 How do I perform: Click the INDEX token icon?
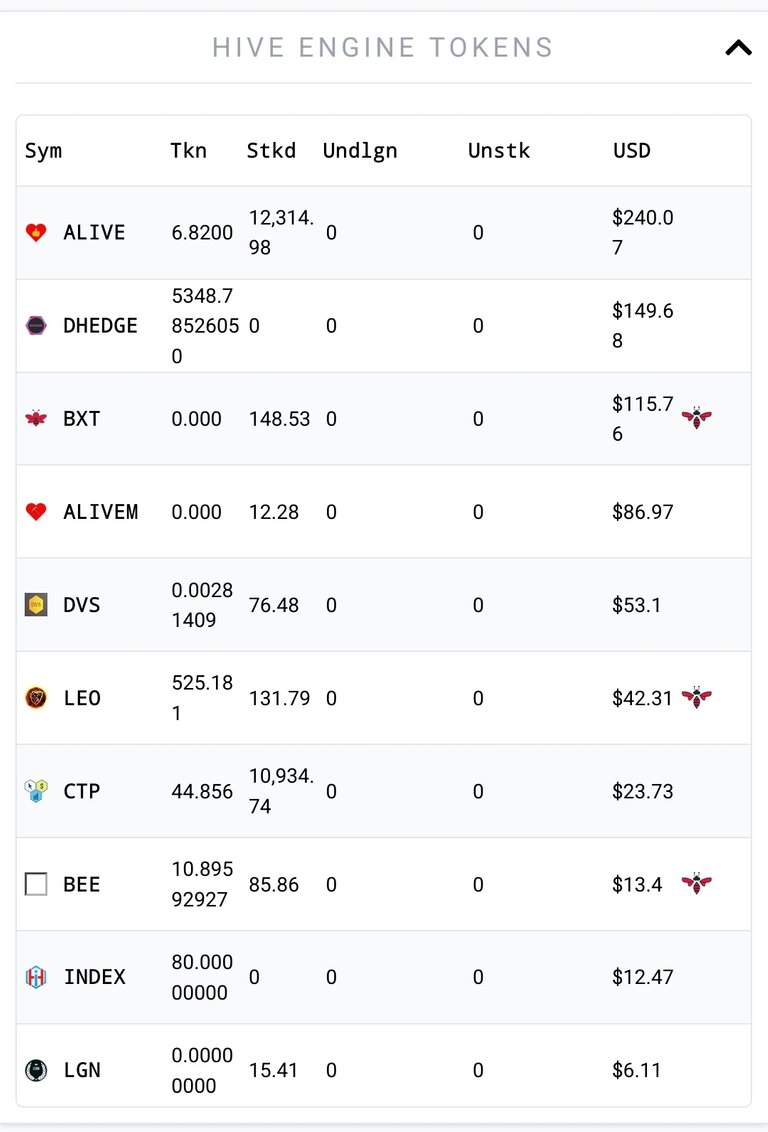pyautogui.click(x=36, y=977)
